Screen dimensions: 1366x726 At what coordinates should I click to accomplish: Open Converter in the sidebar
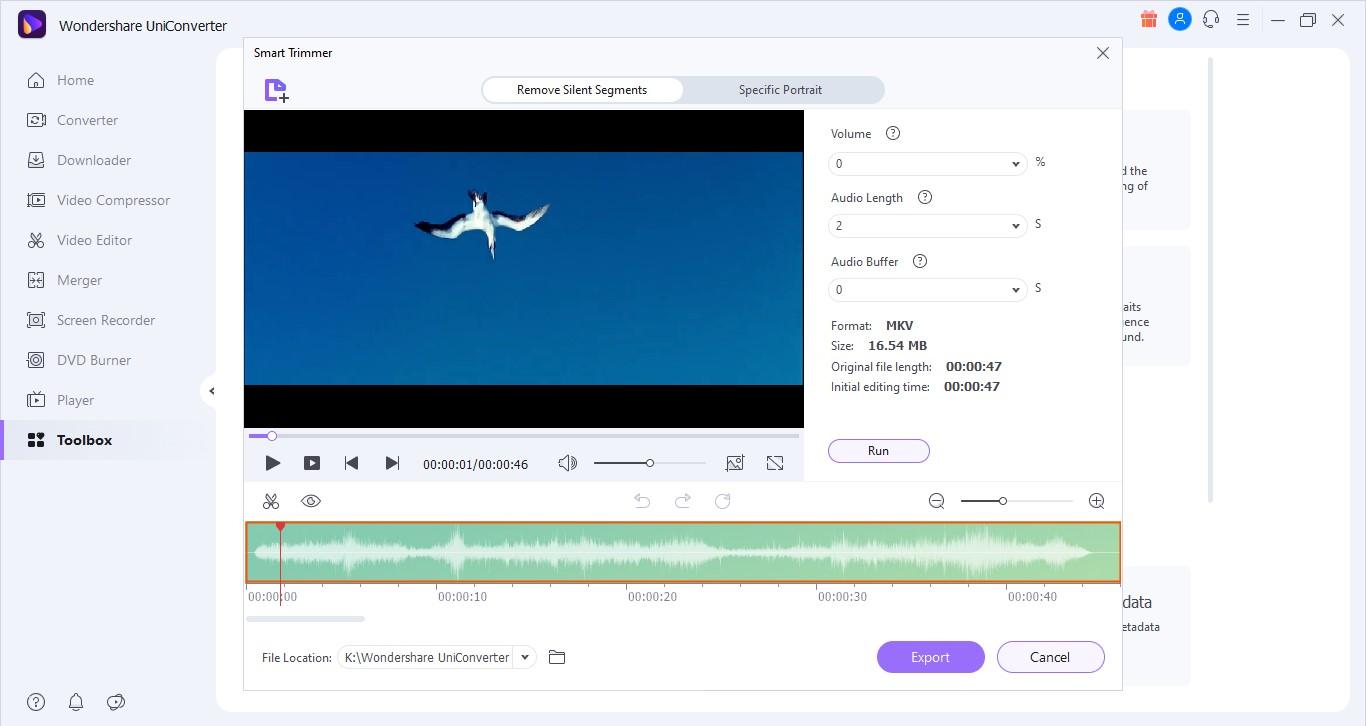pyautogui.click(x=87, y=120)
